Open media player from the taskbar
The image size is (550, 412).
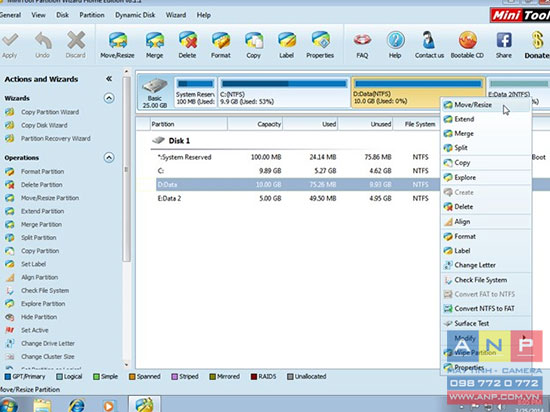pos(109,406)
